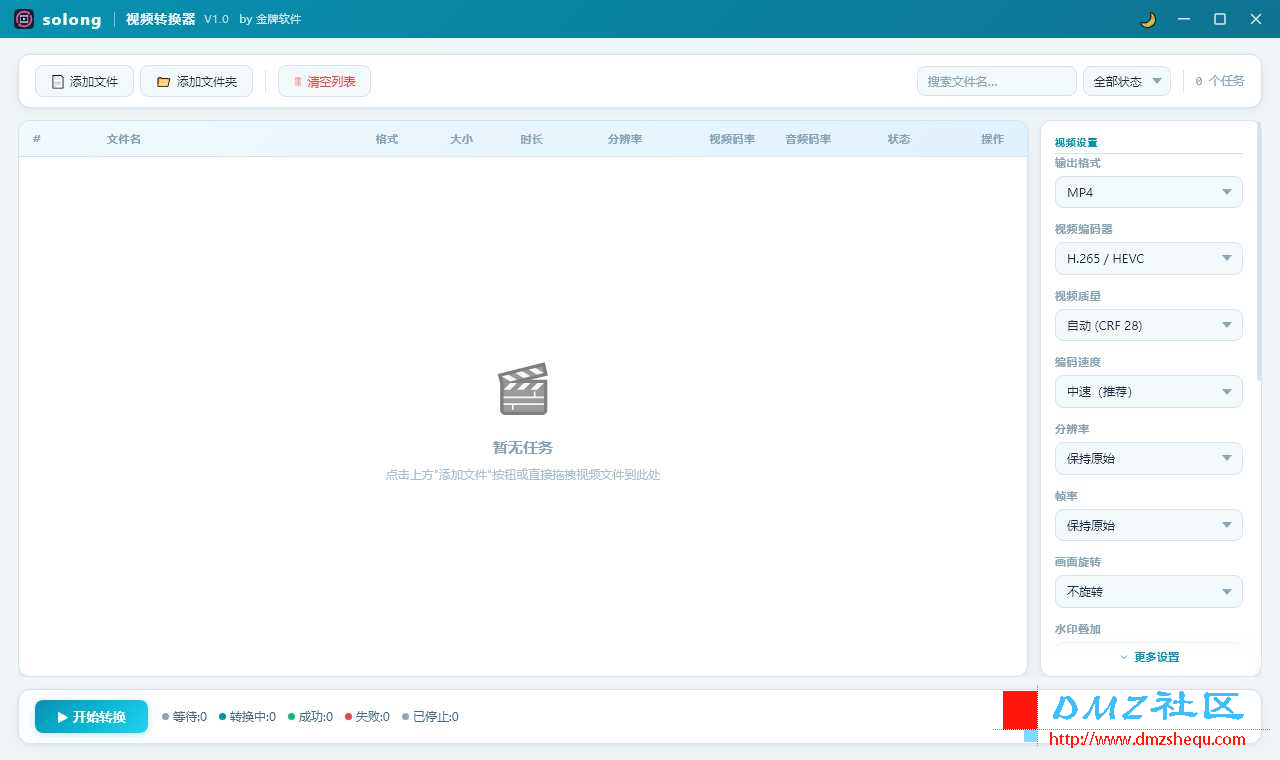Click the search filename input field
Screen dimensions: 1280x760
(995, 81)
